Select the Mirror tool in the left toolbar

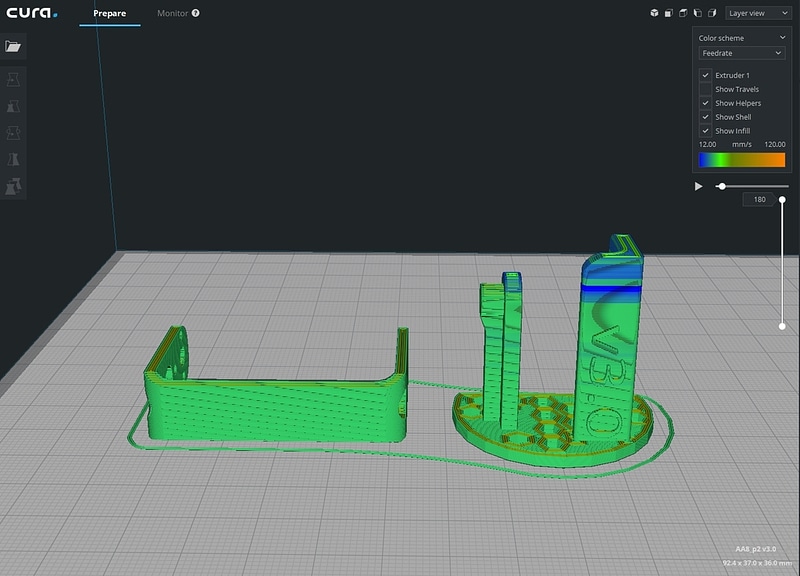pyautogui.click(x=13, y=159)
